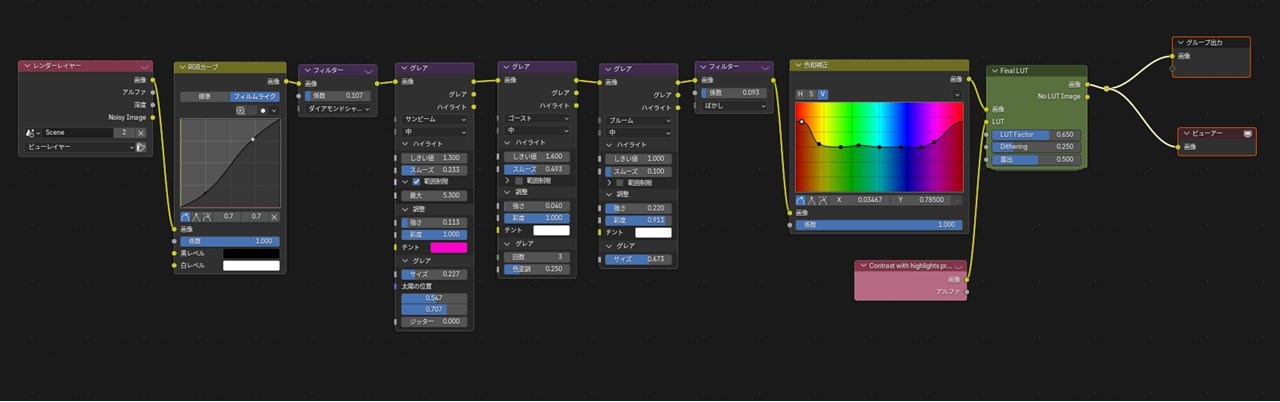1280x402 pixels.
Task: Select the vector handle icon in the hue correct node
Action: click(812, 199)
